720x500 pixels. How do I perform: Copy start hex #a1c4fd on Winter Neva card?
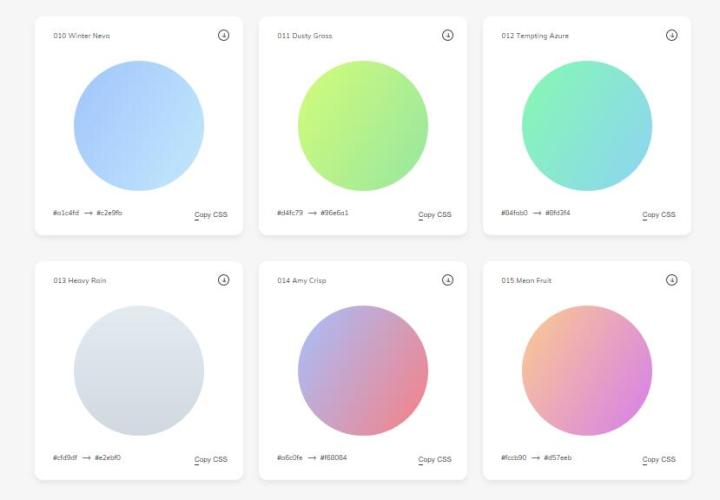point(66,213)
